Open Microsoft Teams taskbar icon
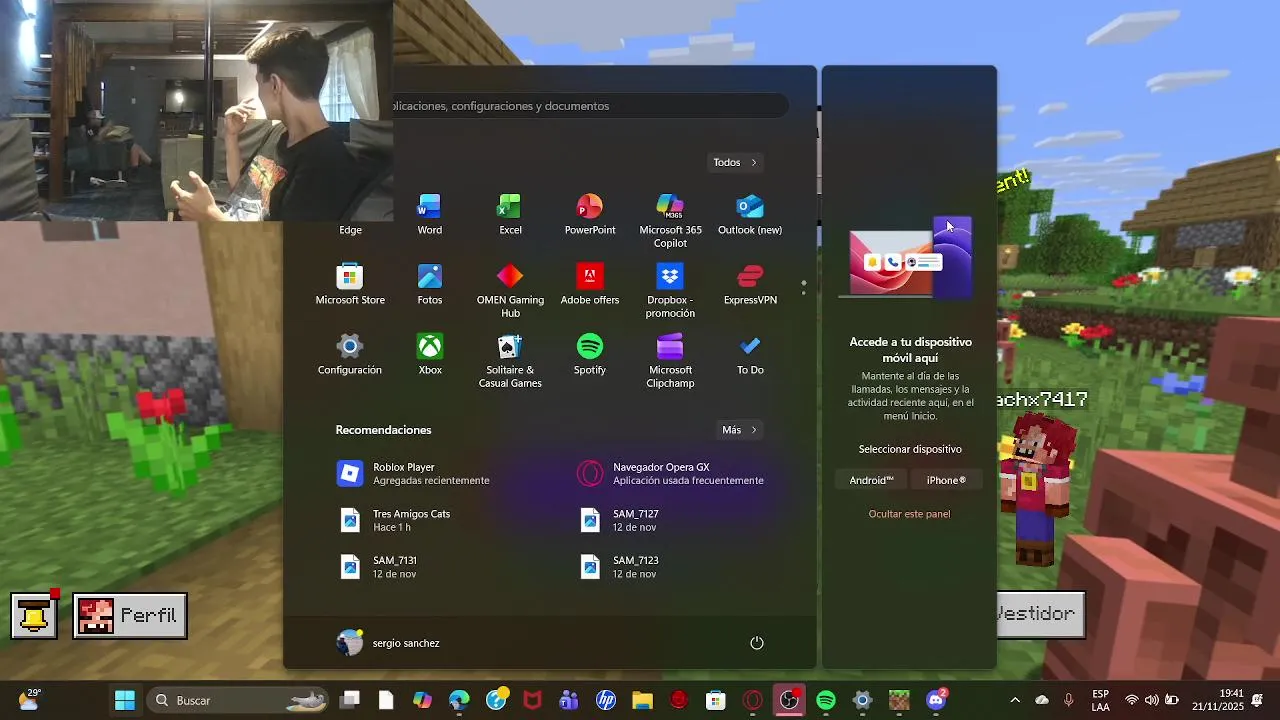The width and height of the screenshot is (1280, 720). point(569,700)
